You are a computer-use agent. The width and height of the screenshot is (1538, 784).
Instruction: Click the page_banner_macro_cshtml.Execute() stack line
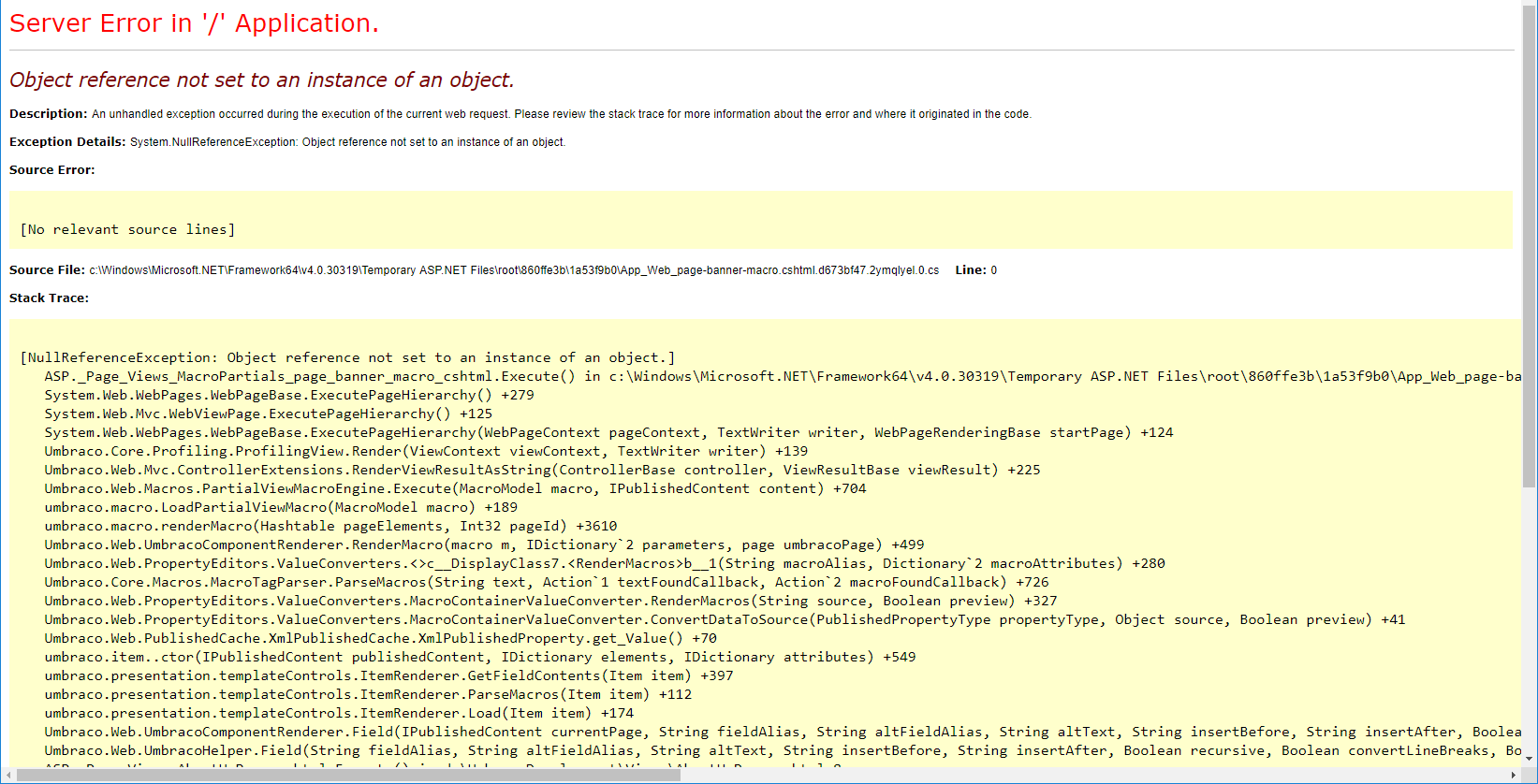[x=783, y=376]
